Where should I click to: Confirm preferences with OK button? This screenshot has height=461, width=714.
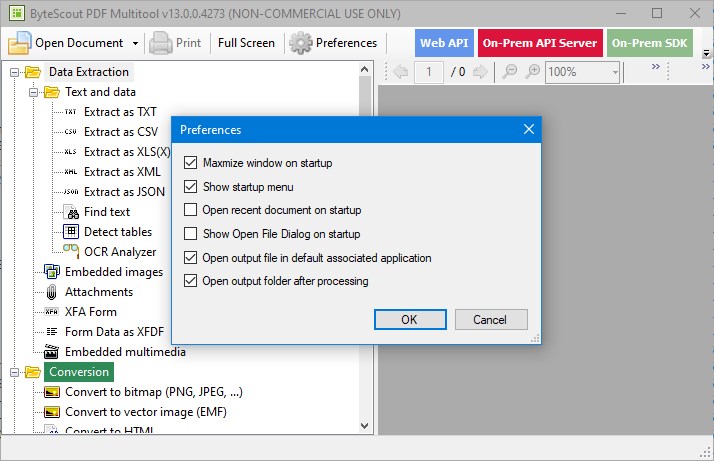point(410,319)
